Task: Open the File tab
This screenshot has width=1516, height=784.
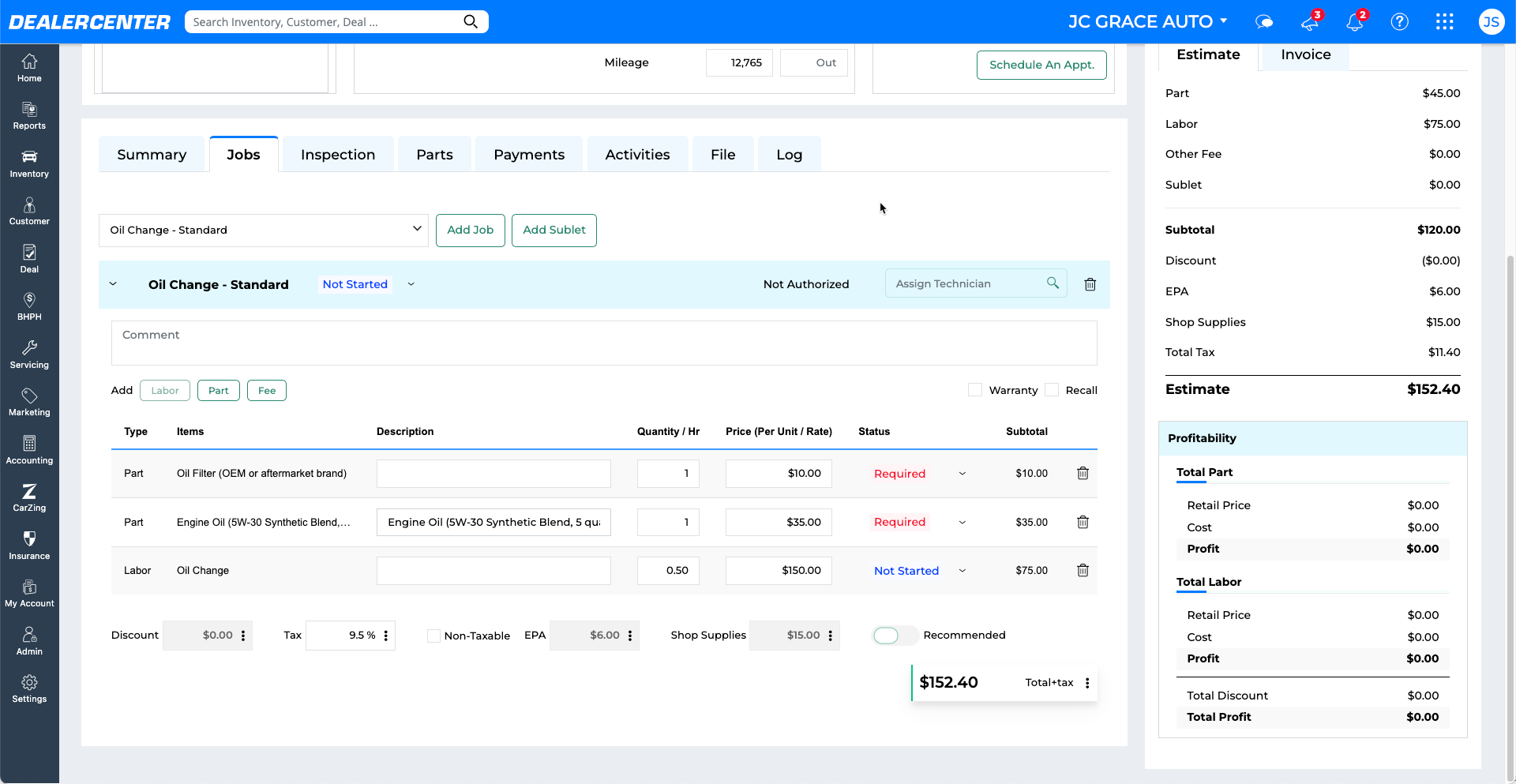Action: coord(723,154)
